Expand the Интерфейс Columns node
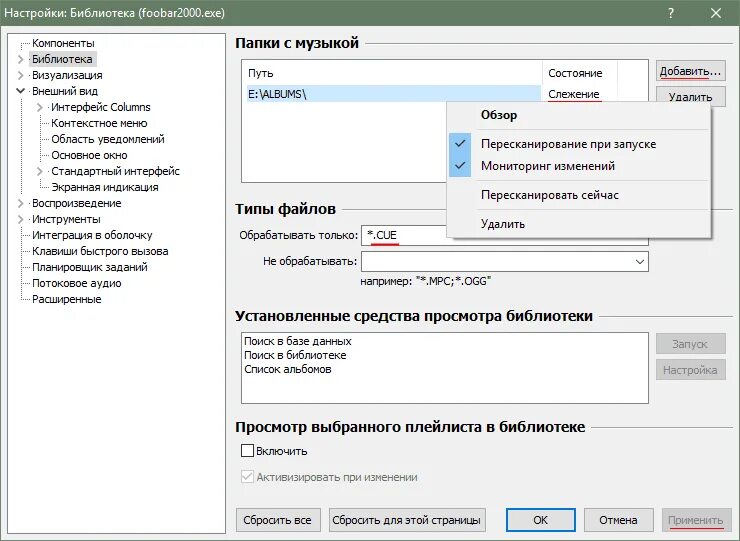 tap(40, 108)
